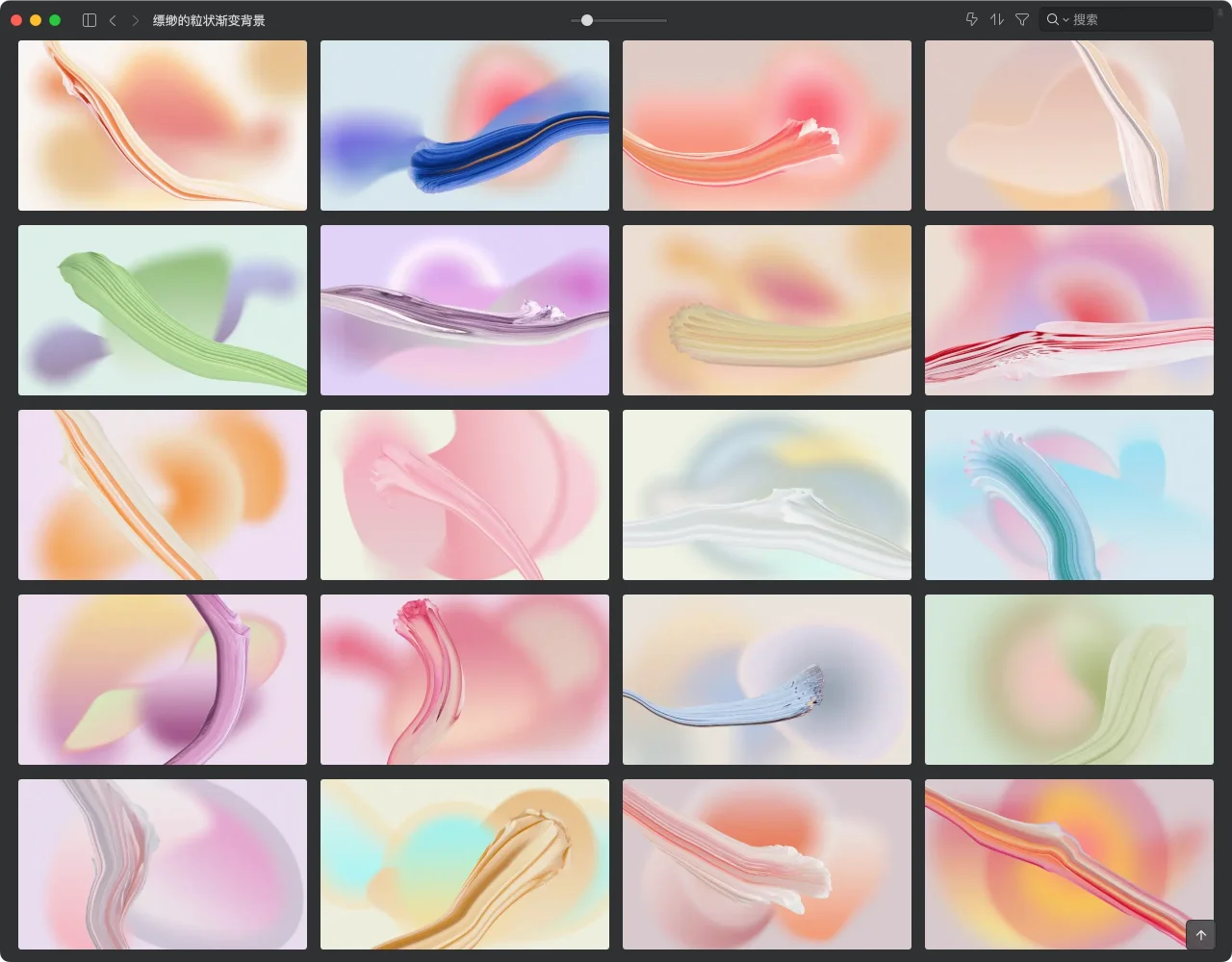This screenshot has height=962, width=1232.
Task: Select the coral-red horizontal stroke thumbnail in the top row
Action: (767, 125)
